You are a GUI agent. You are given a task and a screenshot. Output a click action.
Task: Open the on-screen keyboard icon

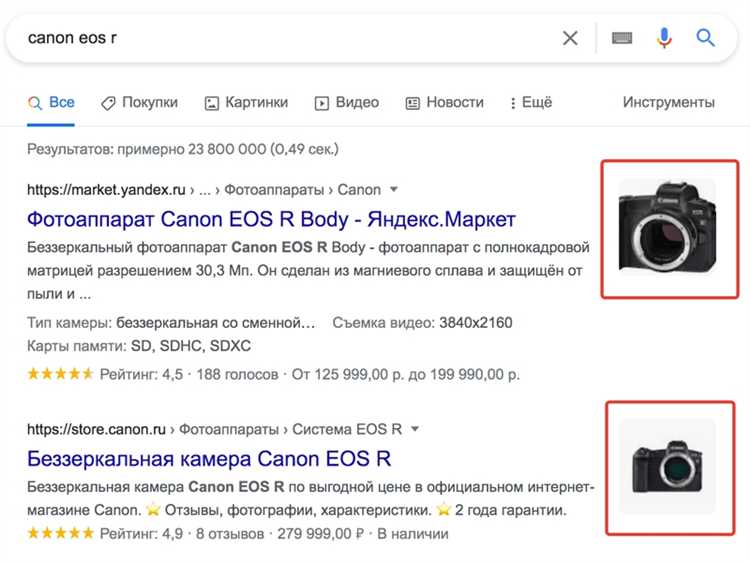click(622, 38)
